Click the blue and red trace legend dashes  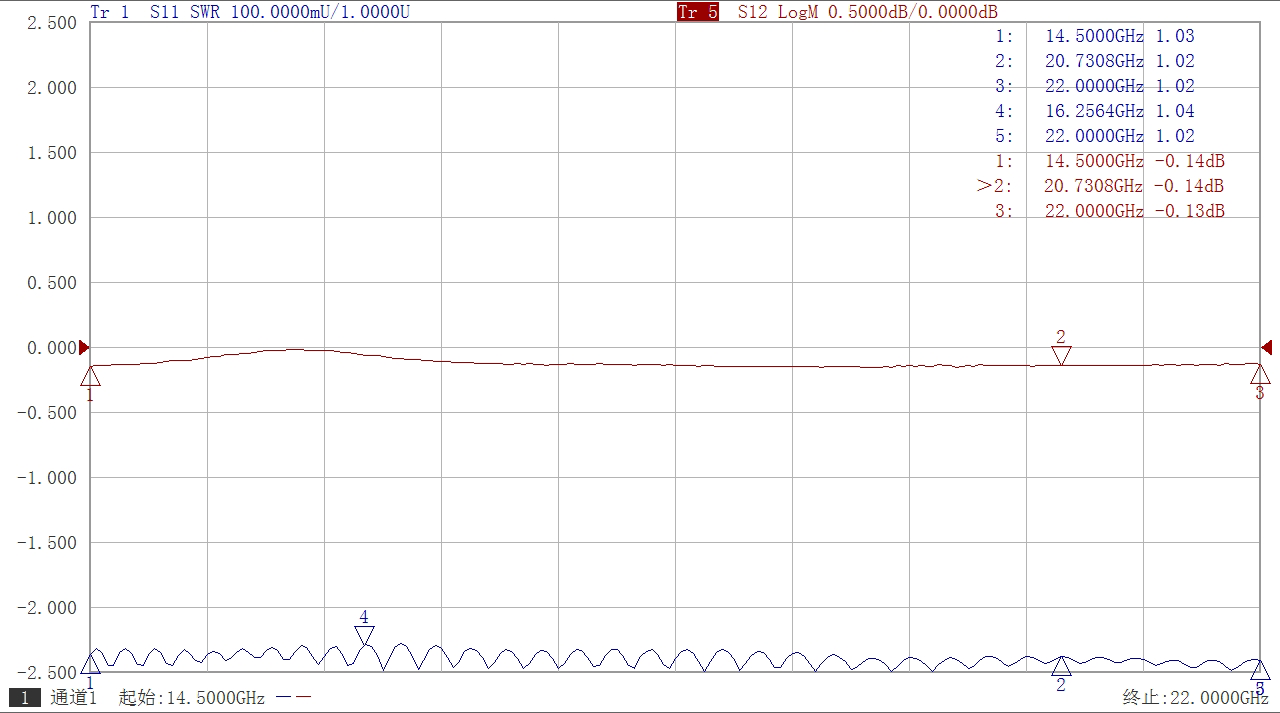(x=293, y=698)
